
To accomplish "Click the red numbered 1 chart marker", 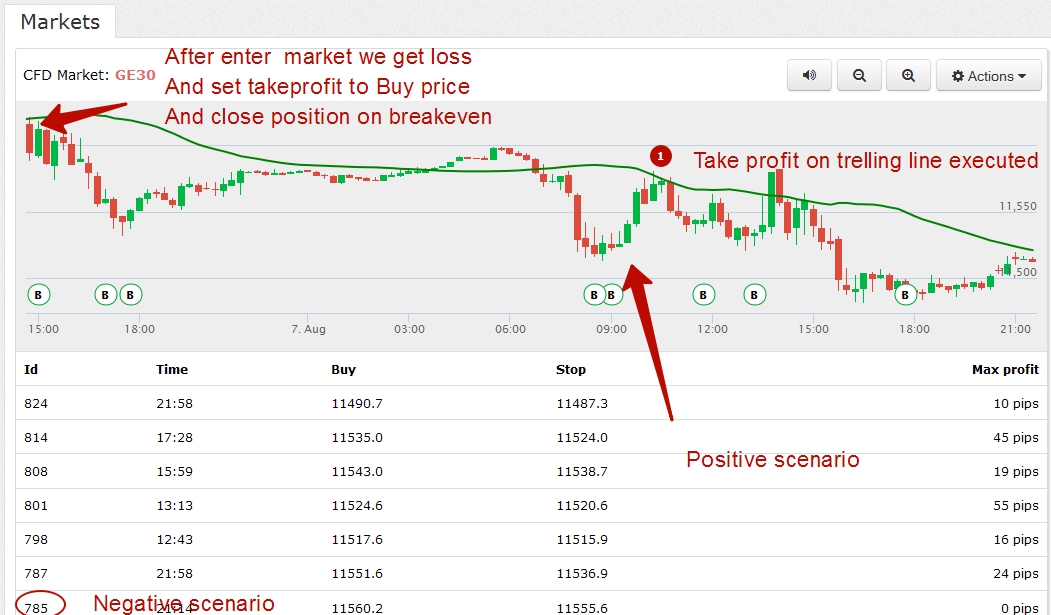I will click(661, 156).
